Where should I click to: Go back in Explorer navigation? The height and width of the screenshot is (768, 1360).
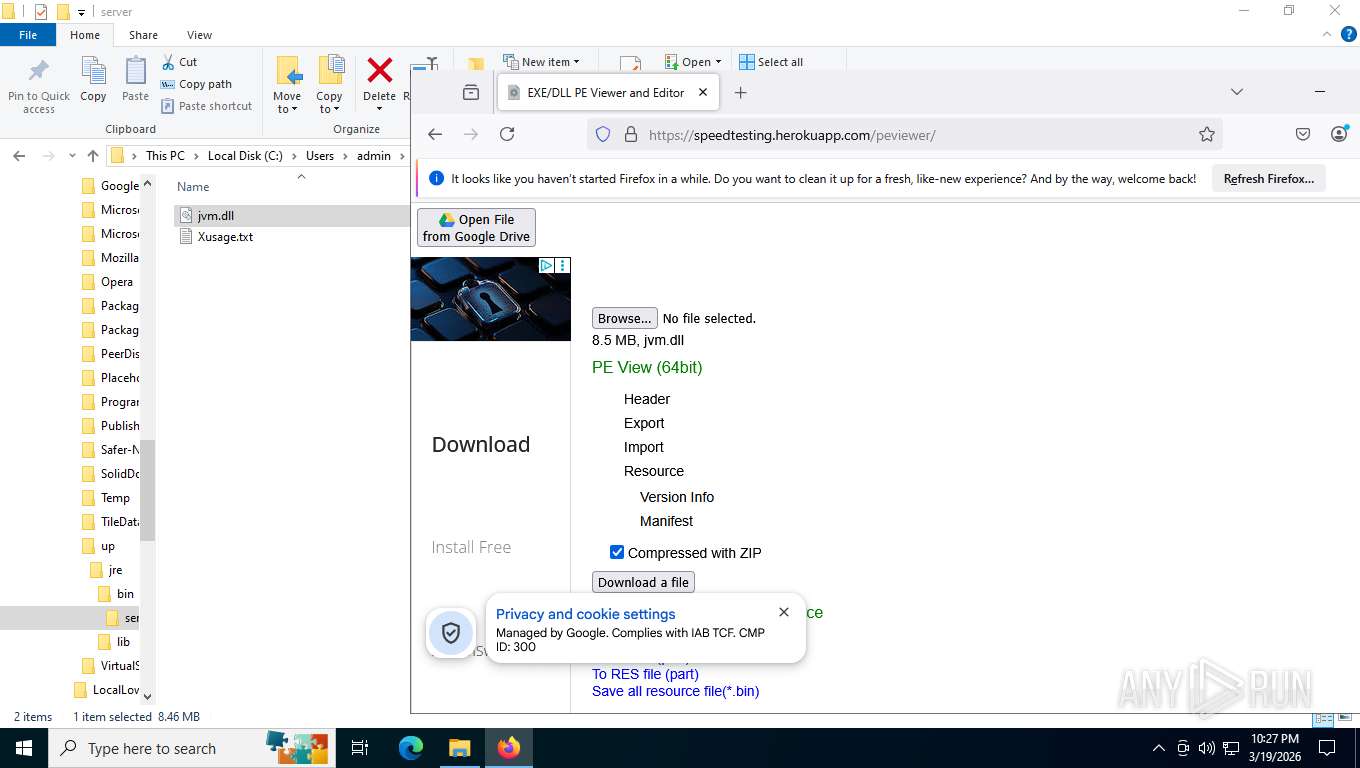(x=19, y=156)
